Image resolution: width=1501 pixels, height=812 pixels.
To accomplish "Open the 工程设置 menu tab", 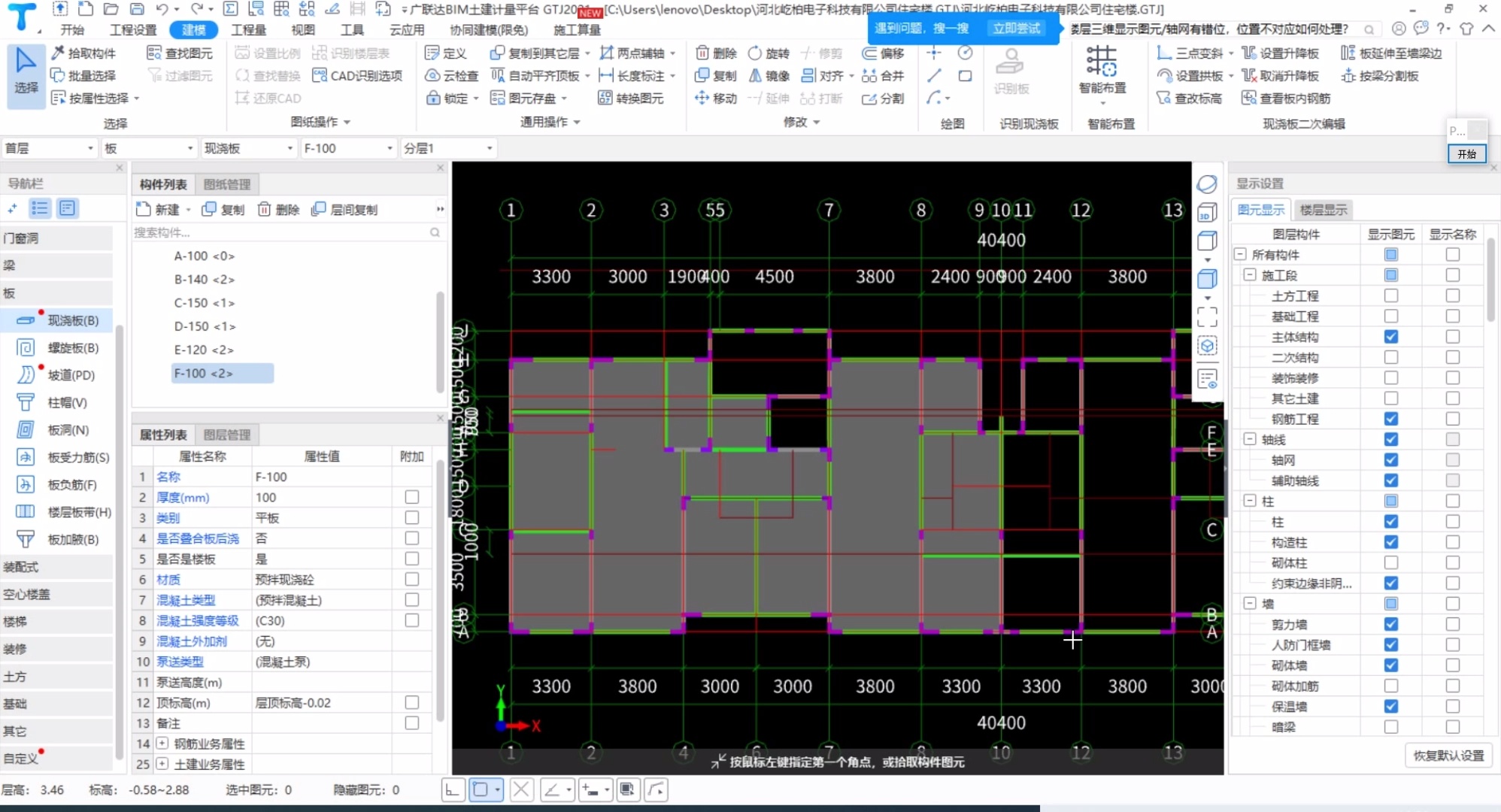I will tap(133, 30).
